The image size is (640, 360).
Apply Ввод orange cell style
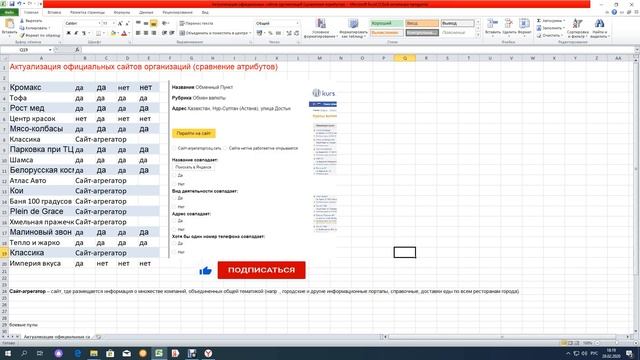422,24
